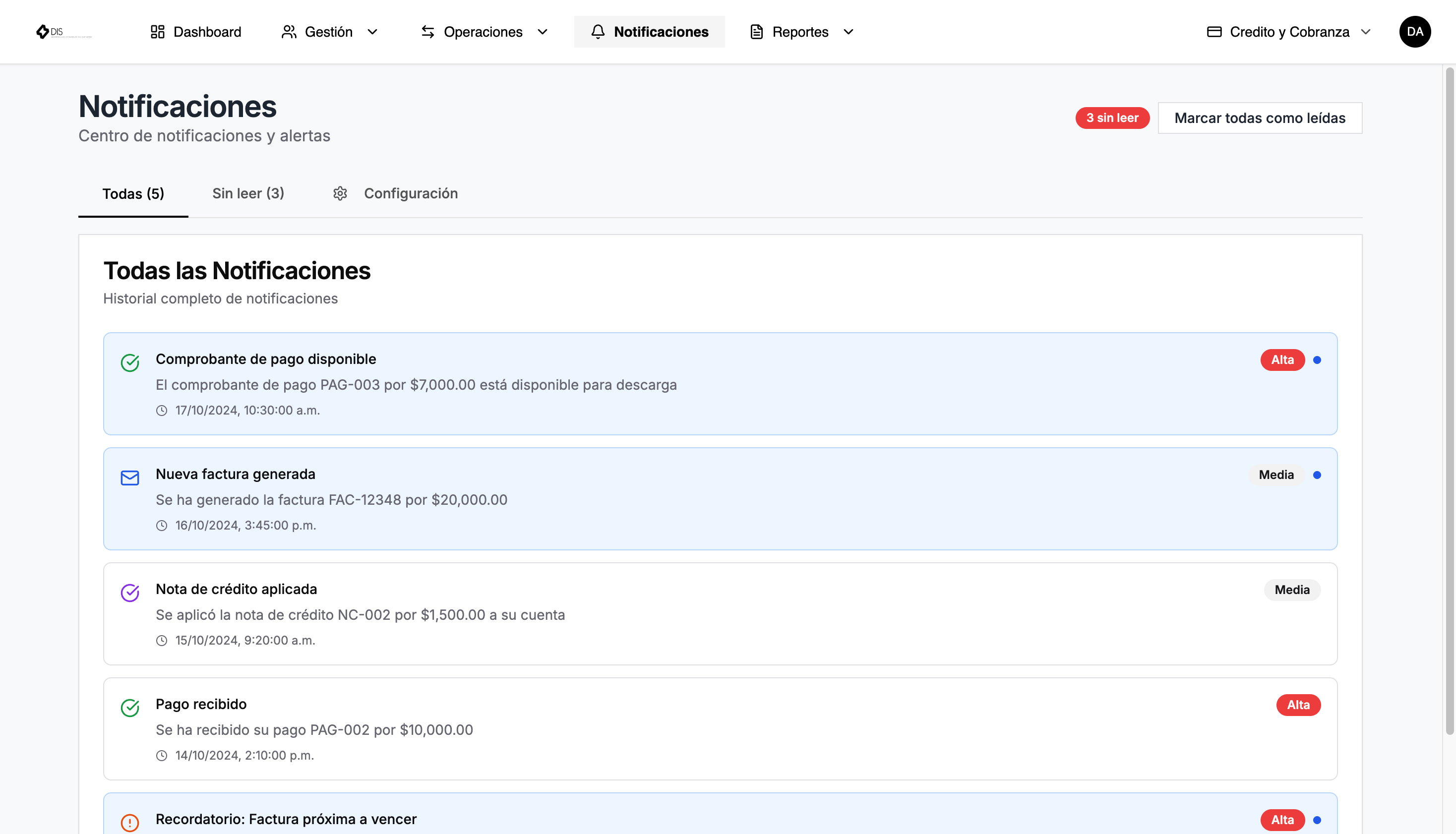The width and height of the screenshot is (1456, 834).
Task: Click text about factura FAC-12348 por $20,000.00
Action: (332, 500)
